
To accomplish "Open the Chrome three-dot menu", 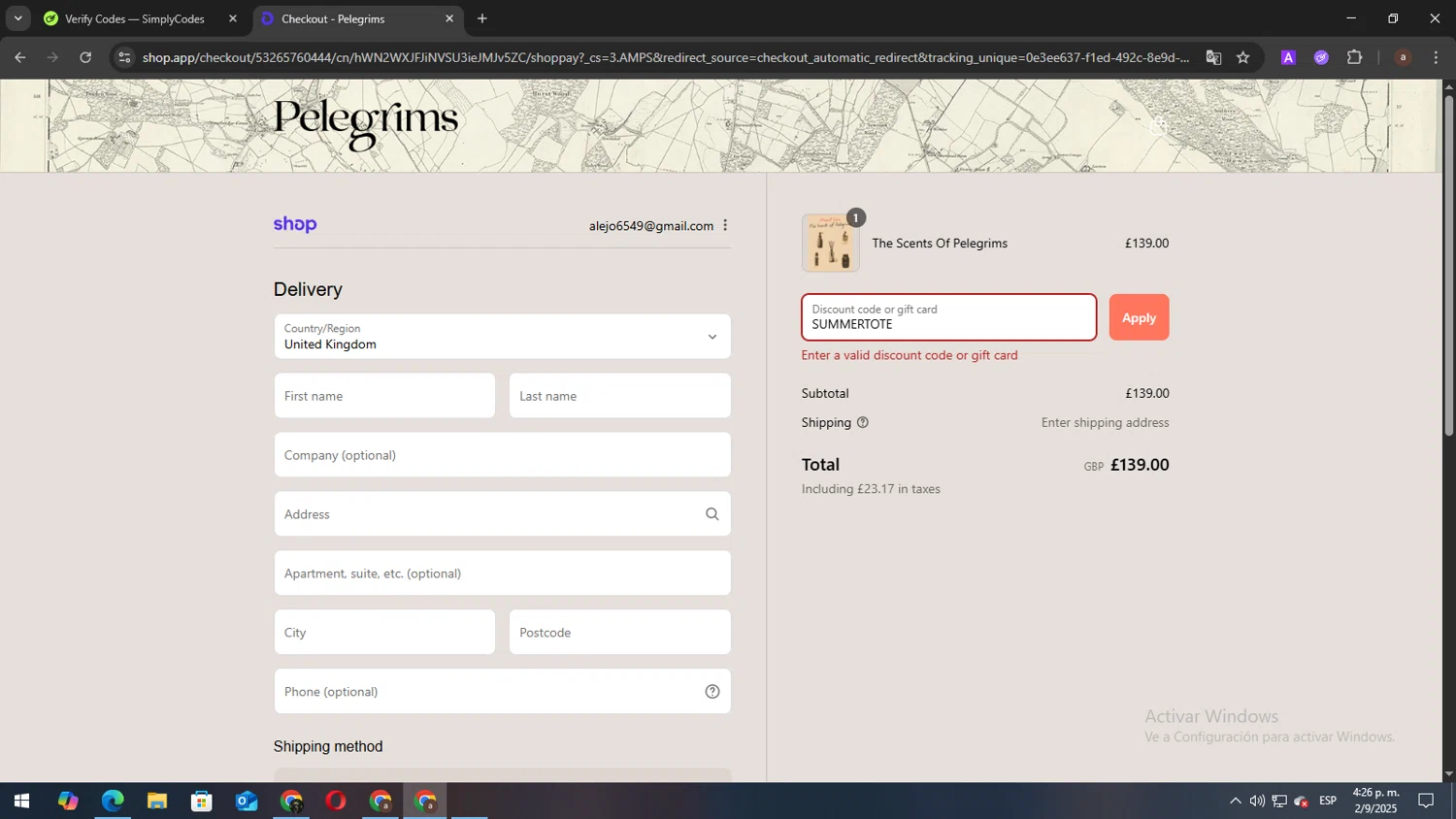I will pyautogui.click(x=1436, y=57).
